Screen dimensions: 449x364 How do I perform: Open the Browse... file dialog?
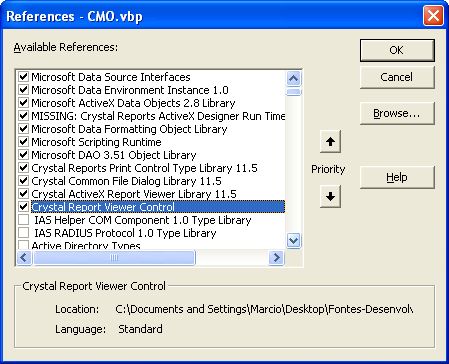397,114
